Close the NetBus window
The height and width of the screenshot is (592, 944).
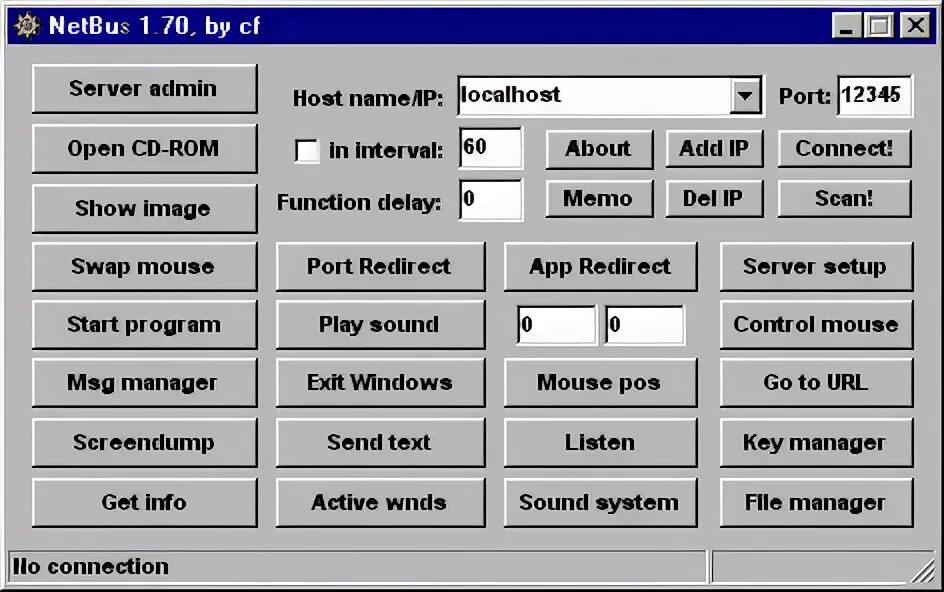916,26
